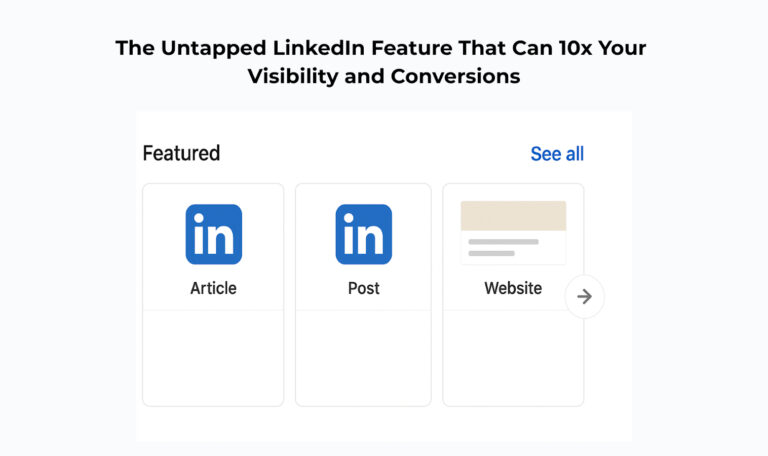
Task: Click the "Visibility and Conversions" headline line
Action: pos(384,76)
